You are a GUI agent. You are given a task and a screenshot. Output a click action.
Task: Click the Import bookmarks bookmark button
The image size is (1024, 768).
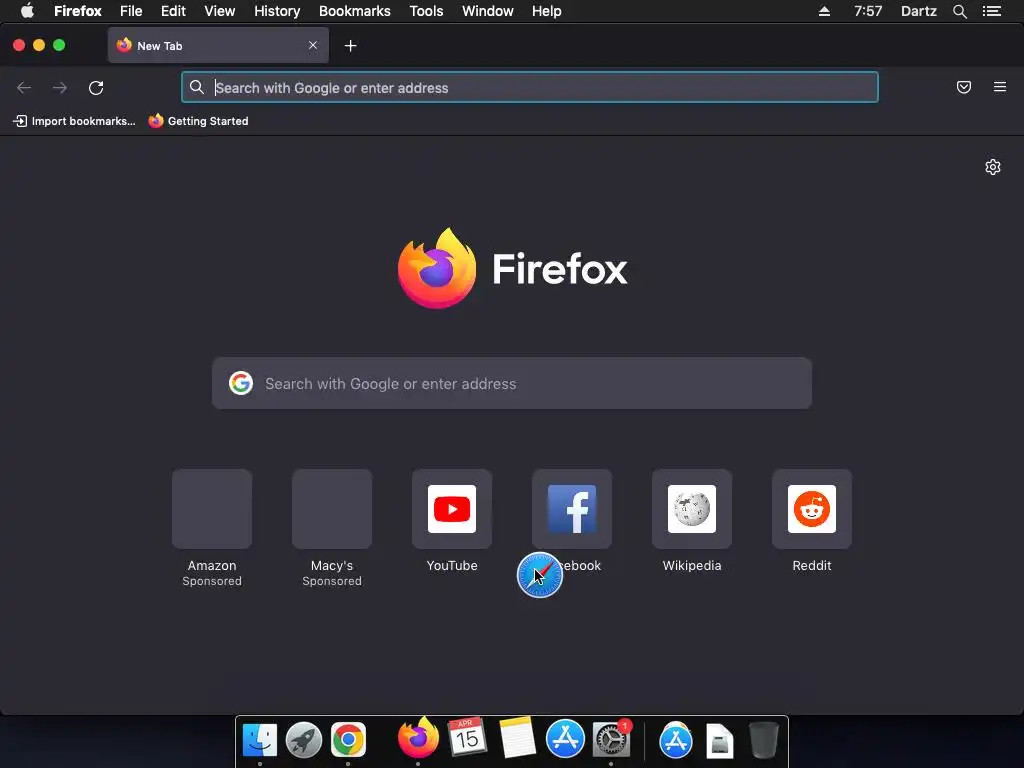74,121
